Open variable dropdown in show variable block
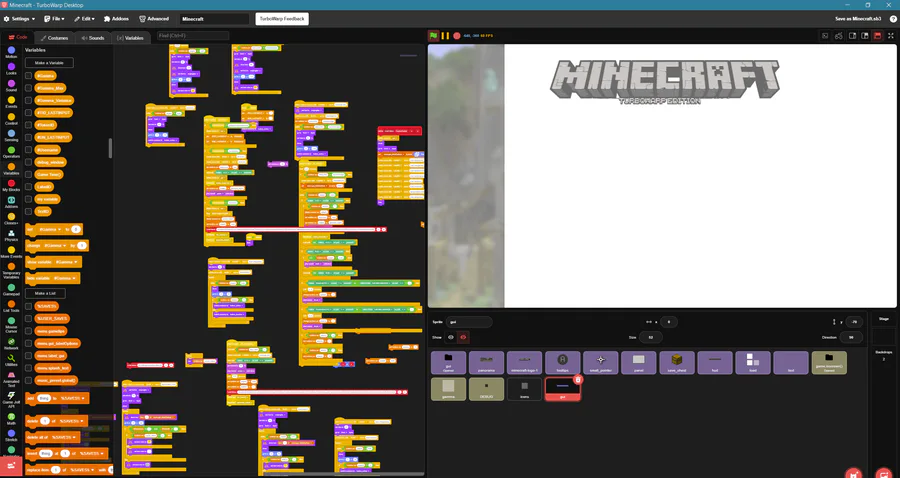 [x=65, y=262]
